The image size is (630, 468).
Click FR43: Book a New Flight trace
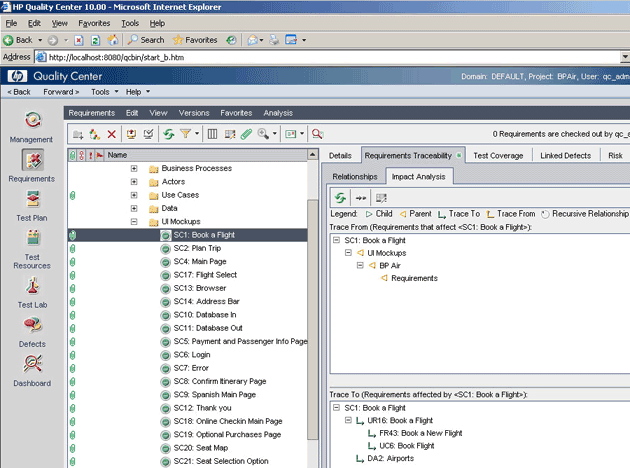coord(420,433)
